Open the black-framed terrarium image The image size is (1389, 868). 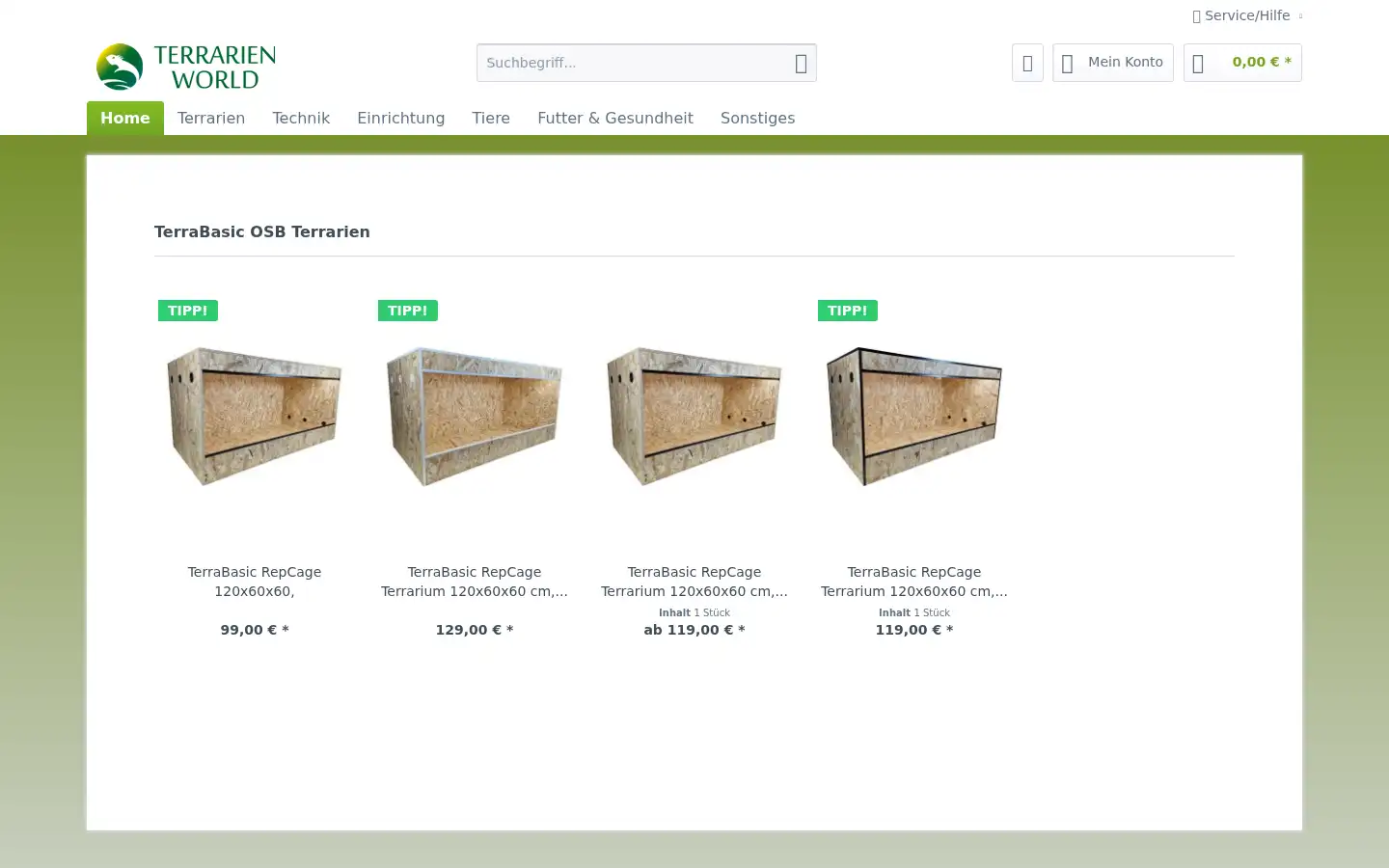pyautogui.click(x=914, y=417)
